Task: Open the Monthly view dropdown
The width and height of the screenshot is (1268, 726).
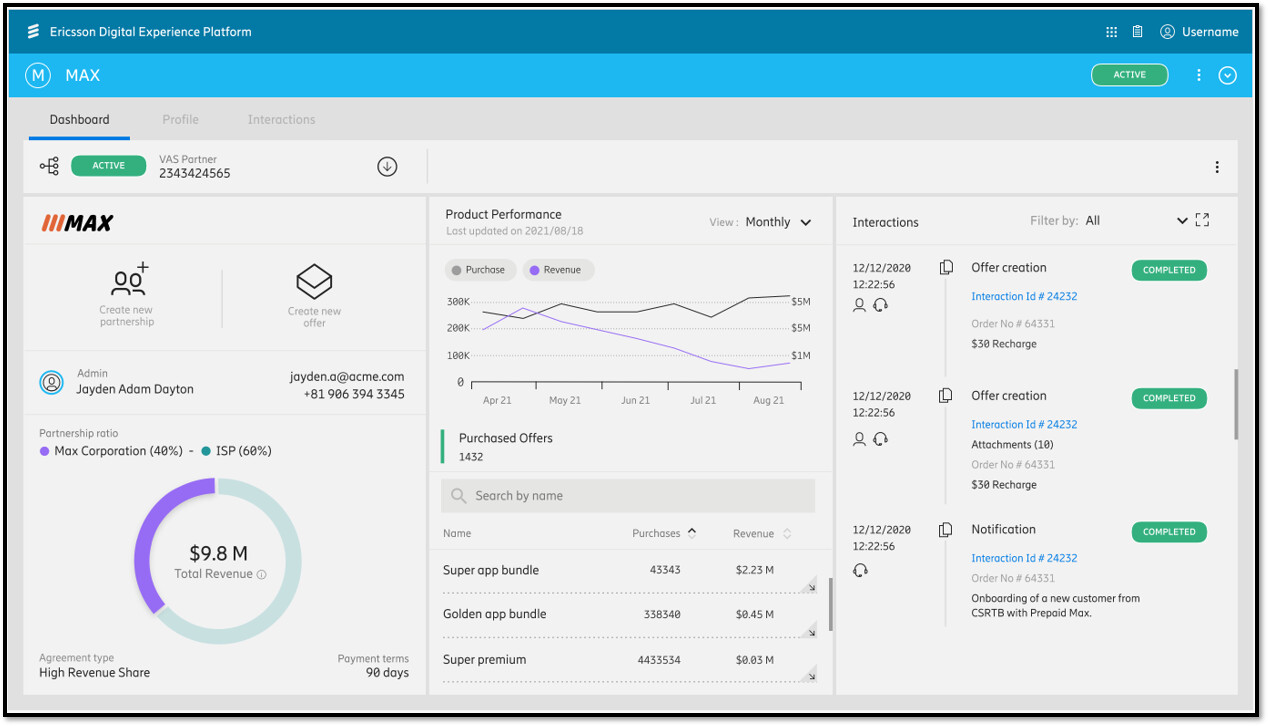Action: coord(778,222)
